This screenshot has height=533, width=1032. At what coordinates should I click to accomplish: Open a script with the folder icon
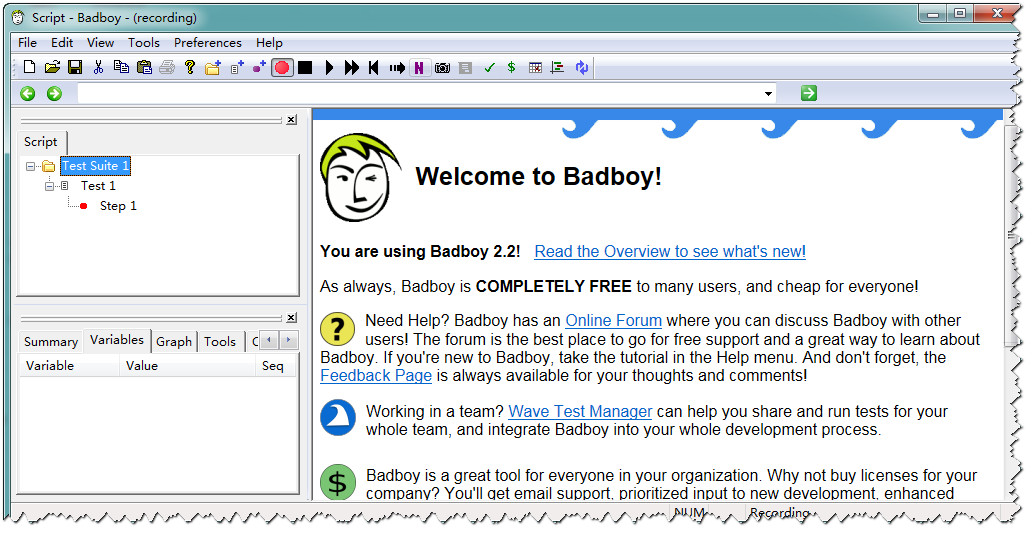[52, 67]
